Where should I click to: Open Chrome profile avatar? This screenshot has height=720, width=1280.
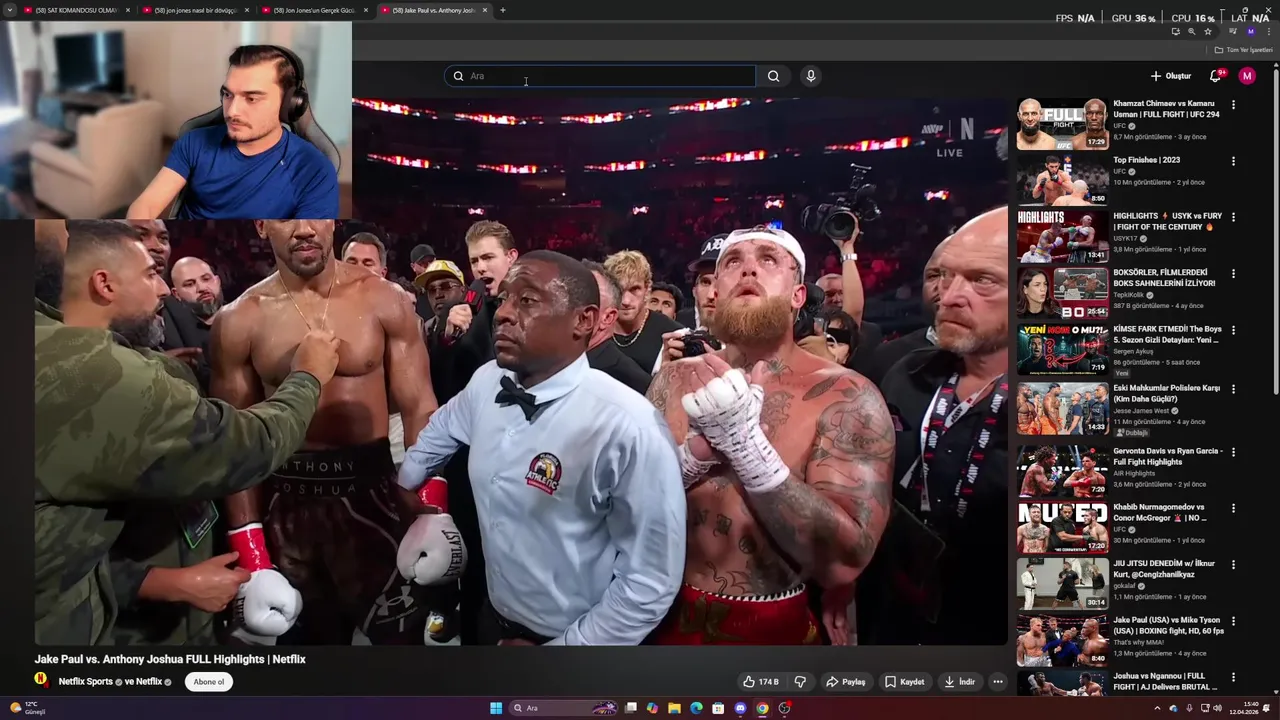coord(1250,32)
